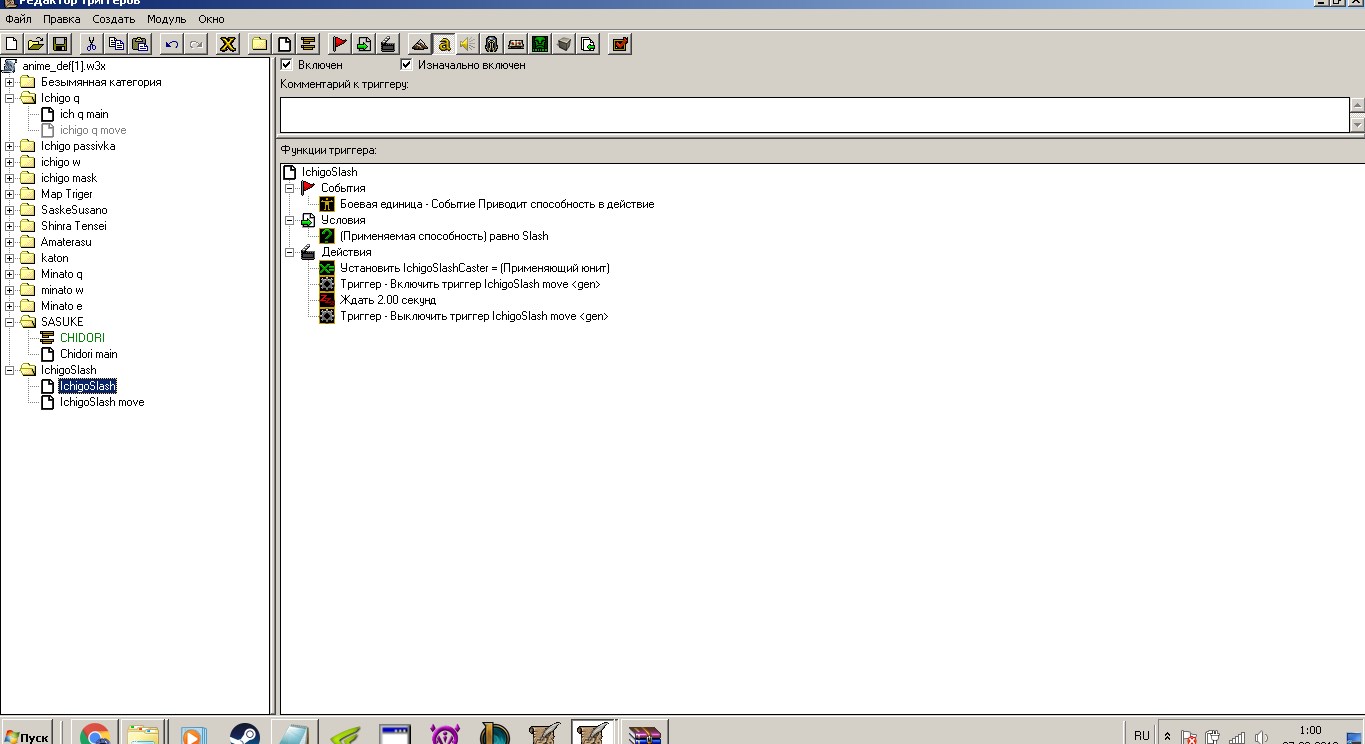This screenshot has width=1365, height=744.
Task: Collapse the Действия section
Action: 290,252
